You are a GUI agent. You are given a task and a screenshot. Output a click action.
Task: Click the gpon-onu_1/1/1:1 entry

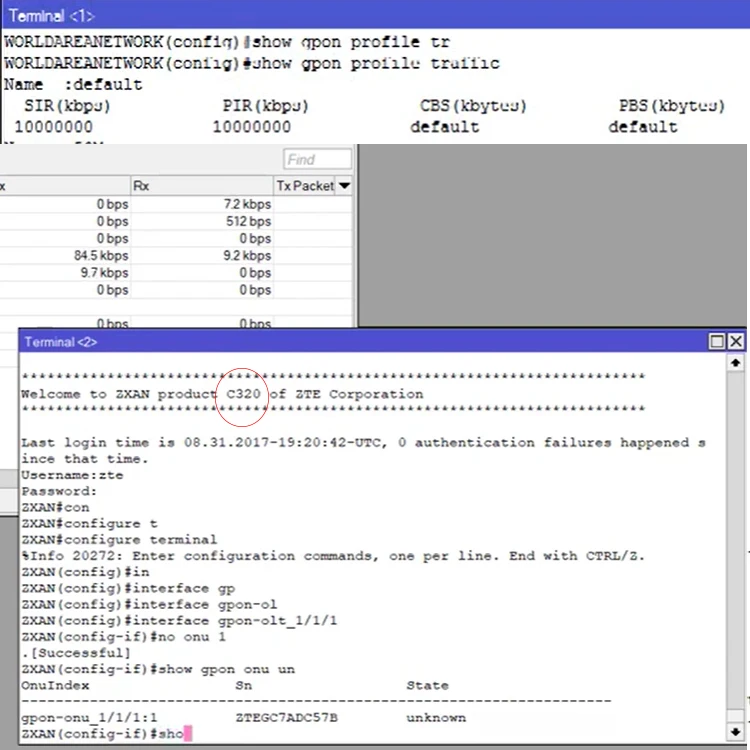[x=89, y=717]
